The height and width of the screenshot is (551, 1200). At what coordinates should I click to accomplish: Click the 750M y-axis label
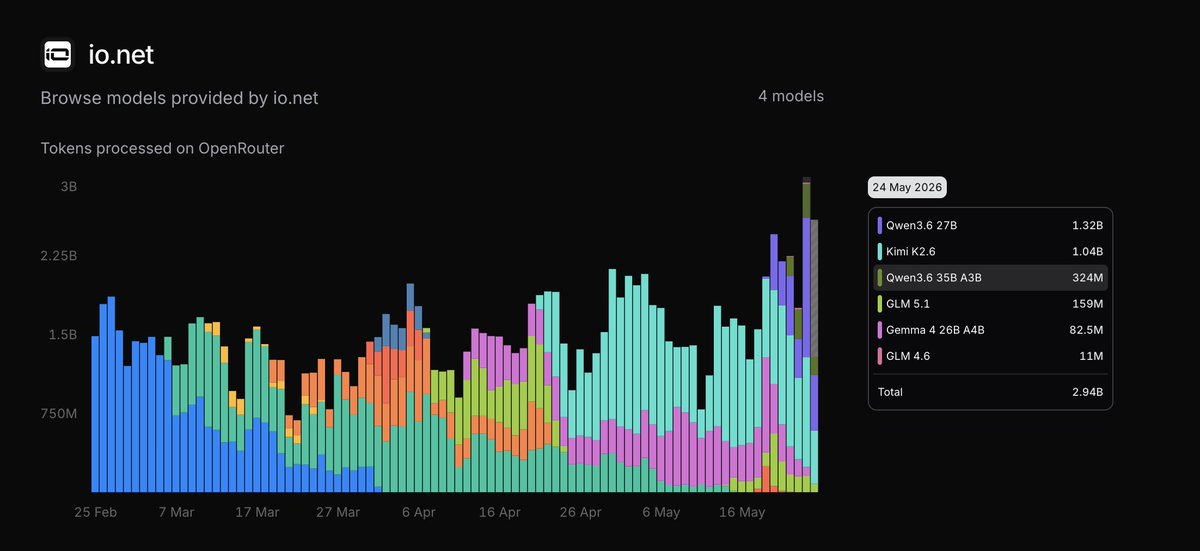[60, 414]
